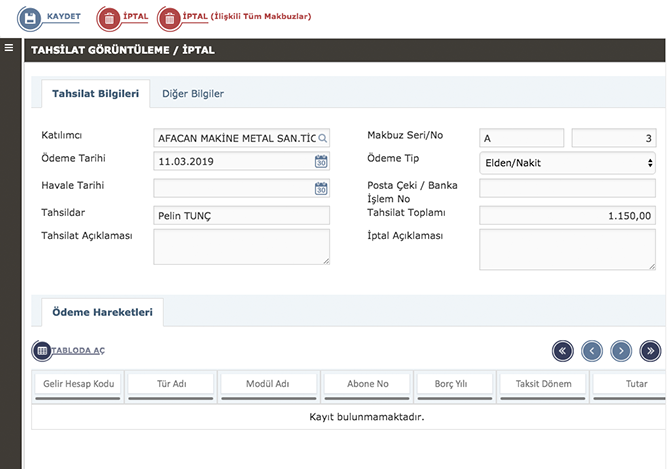Click the İptal Açıklaması text area
The width and height of the screenshot is (671, 469).
click(567, 249)
